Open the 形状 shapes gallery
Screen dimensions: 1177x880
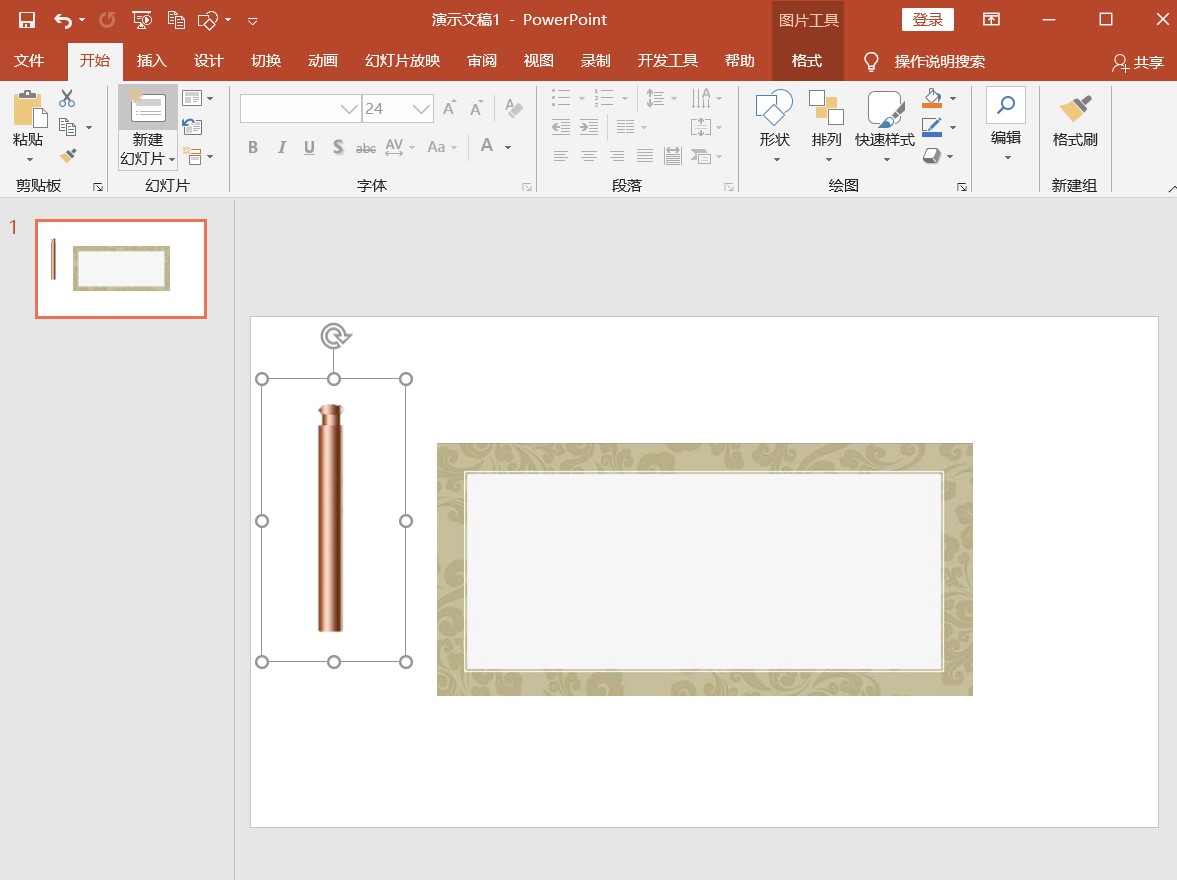click(774, 125)
